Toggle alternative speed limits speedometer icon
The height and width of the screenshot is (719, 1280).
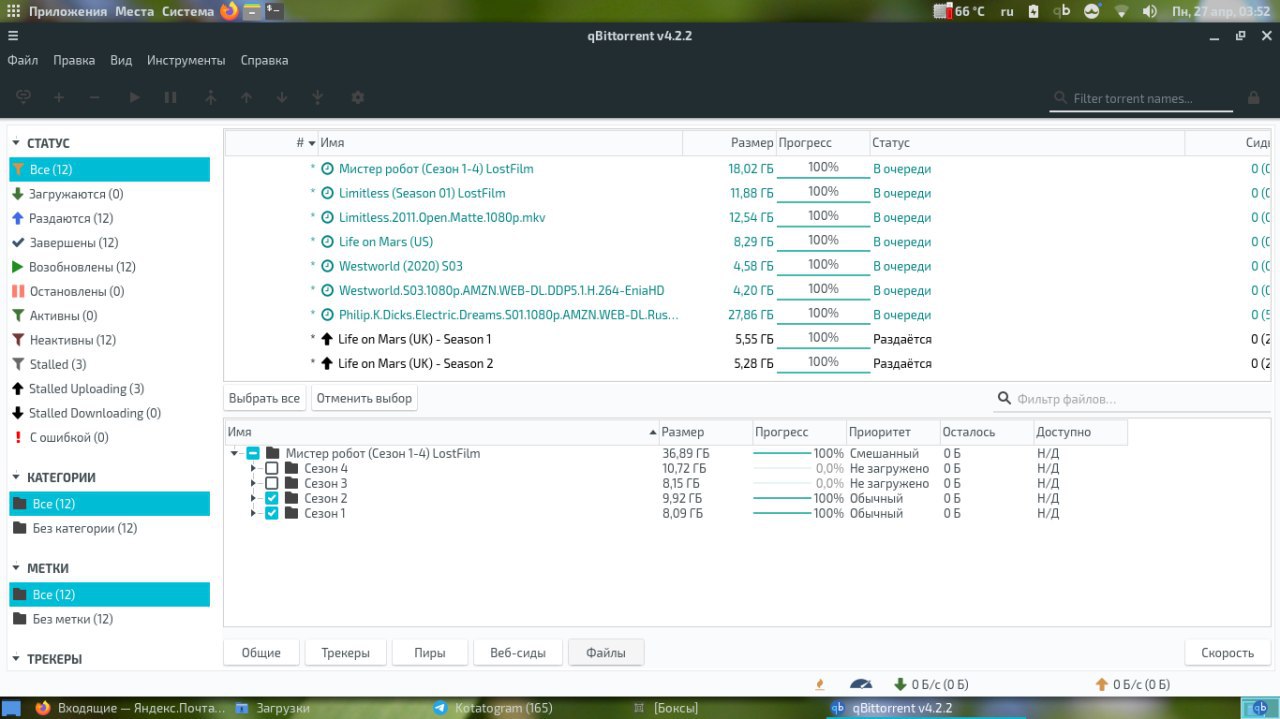click(861, 684)
